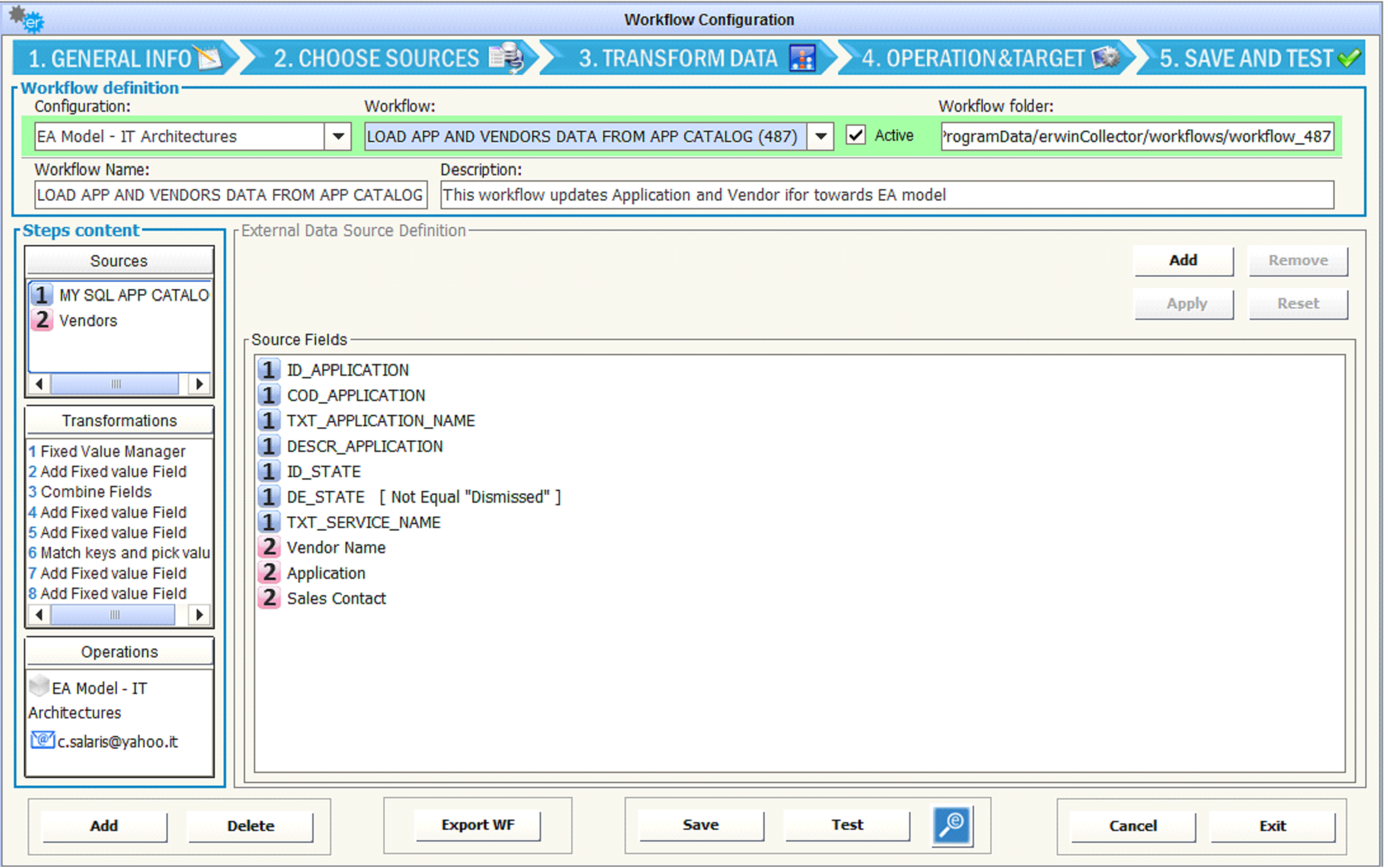Click source 1 icon for MY SQL APP CATALOG

41,295
